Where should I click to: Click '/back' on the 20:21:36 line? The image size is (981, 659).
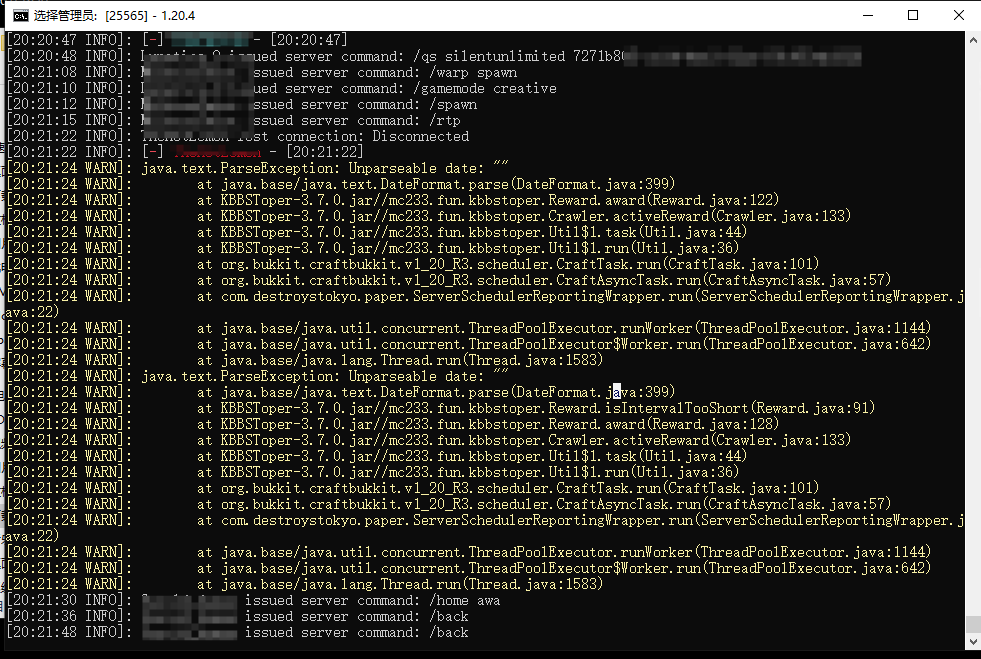pos(449,616)
